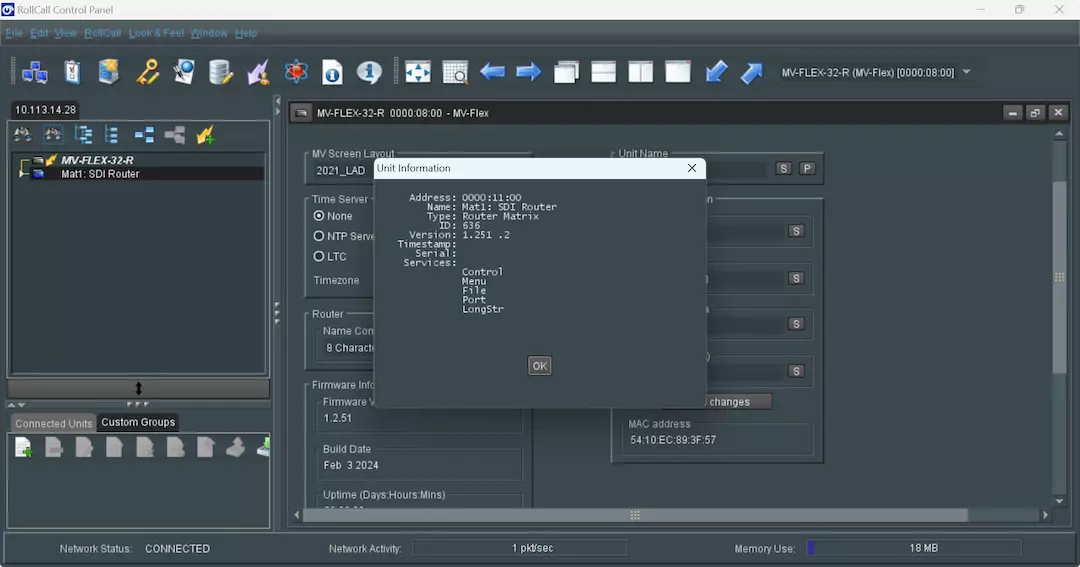This screenshot has width=1080, height=567.
Task: Select the None time server option
Action: pos(319,216)
